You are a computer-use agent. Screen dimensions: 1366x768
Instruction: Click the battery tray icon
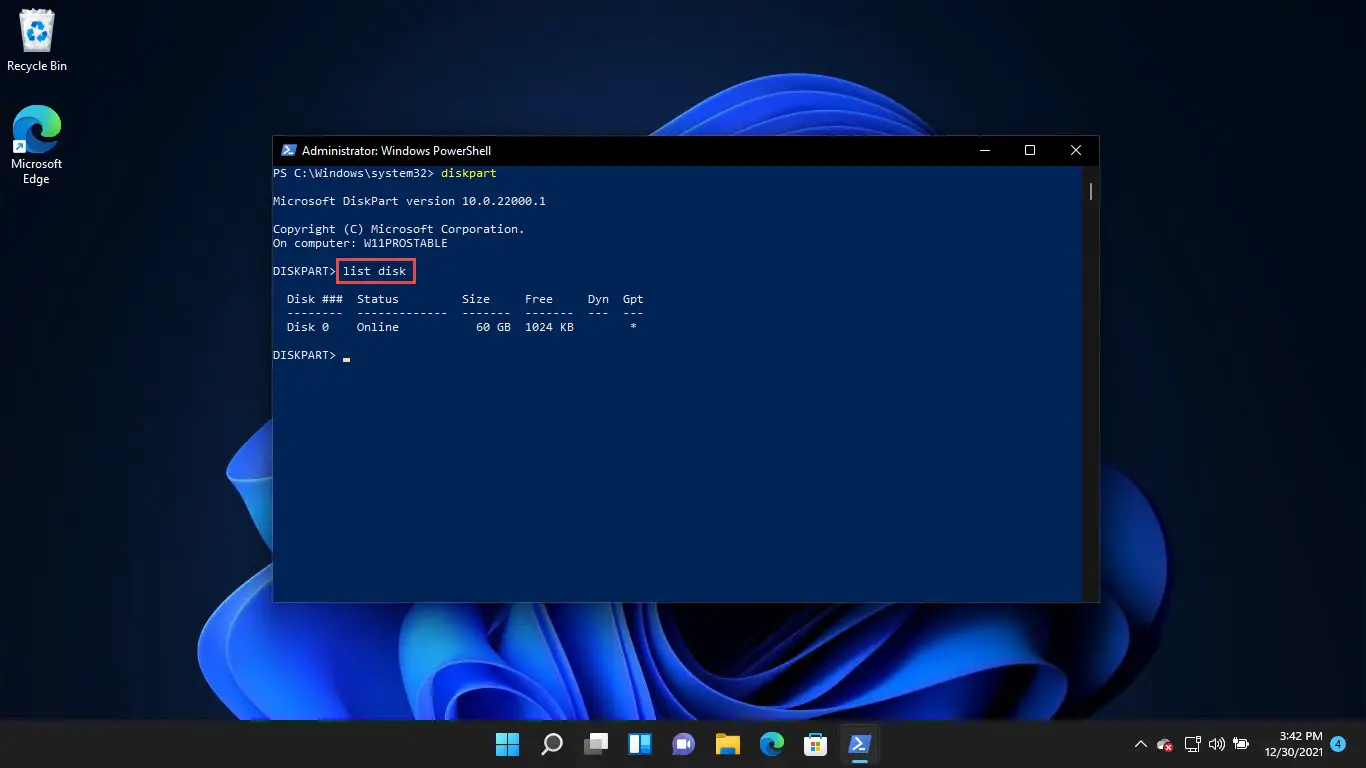(x=1241, y=744)
